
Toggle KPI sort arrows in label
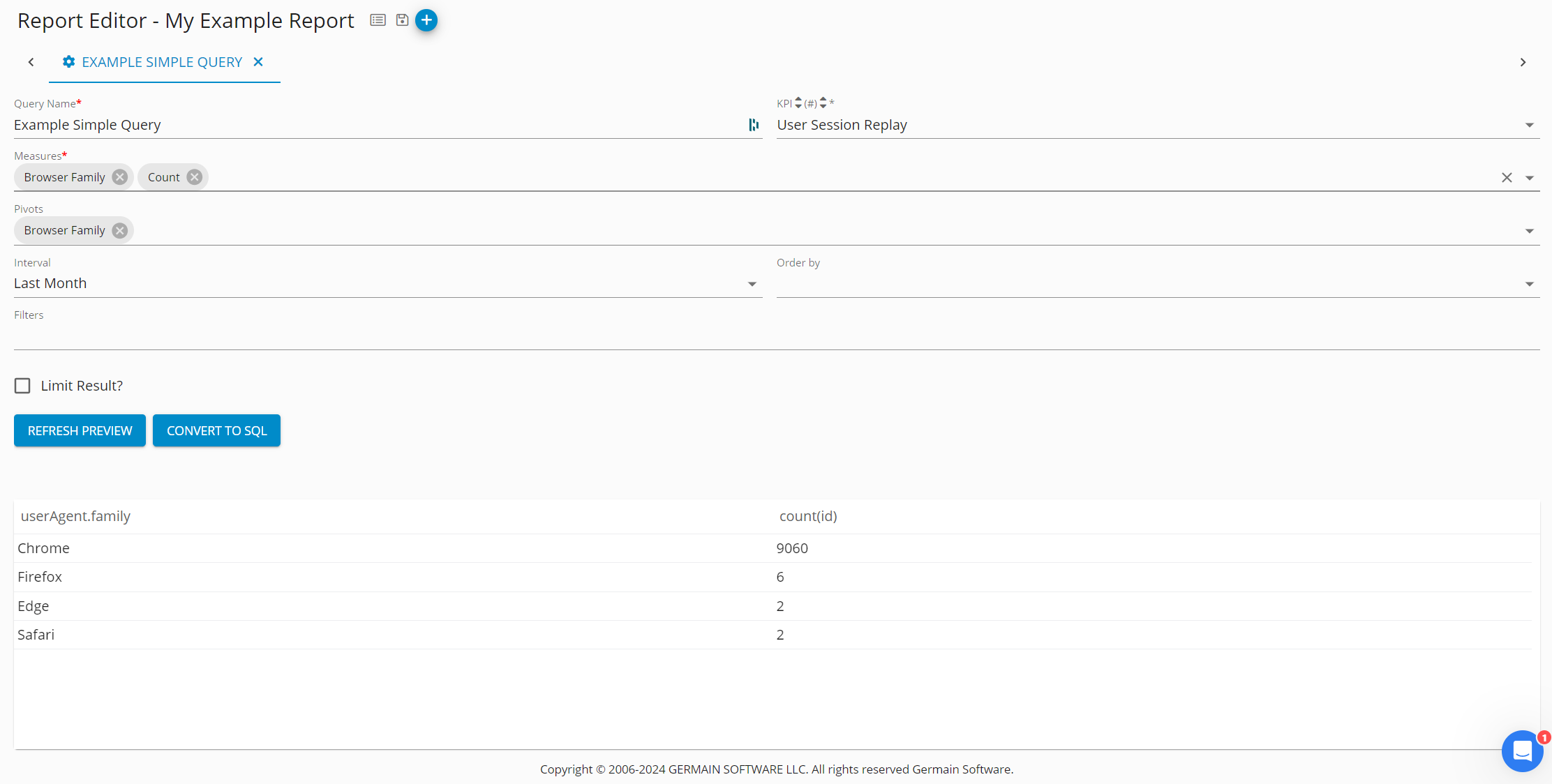[798, 103]
